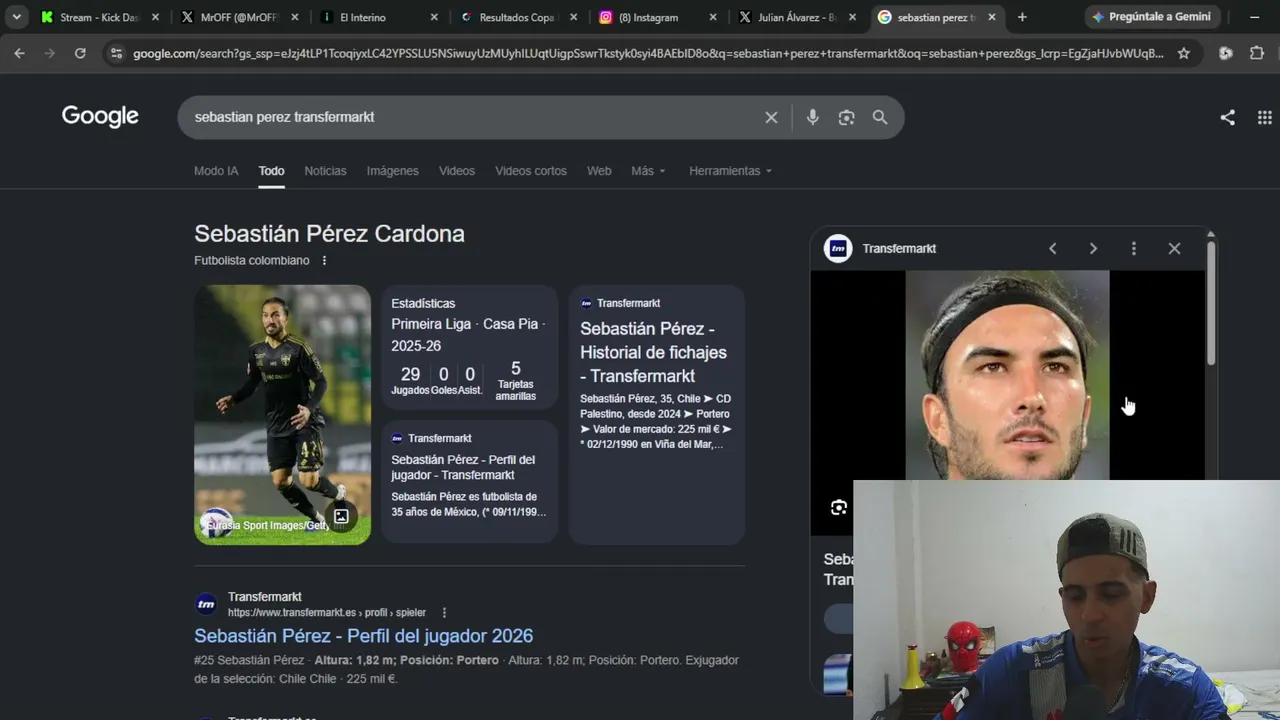The image size is (1280, 720).
Task: Bookmark this page with the star icon
Action: (x=1184, y=53)
